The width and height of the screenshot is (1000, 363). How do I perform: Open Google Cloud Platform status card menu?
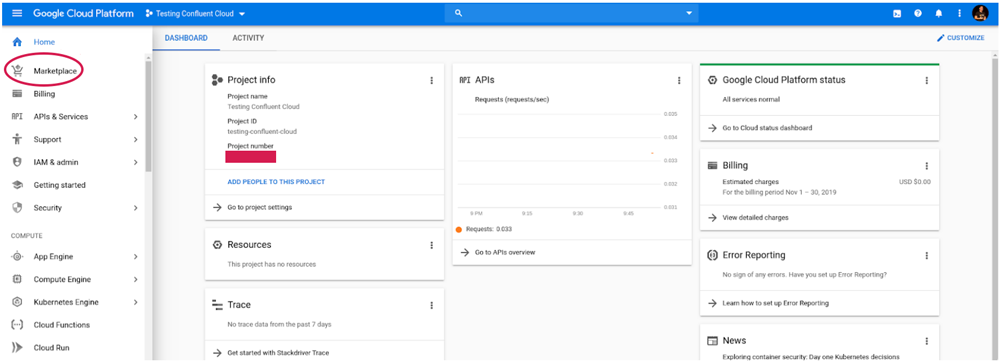(x=927, y=80)
